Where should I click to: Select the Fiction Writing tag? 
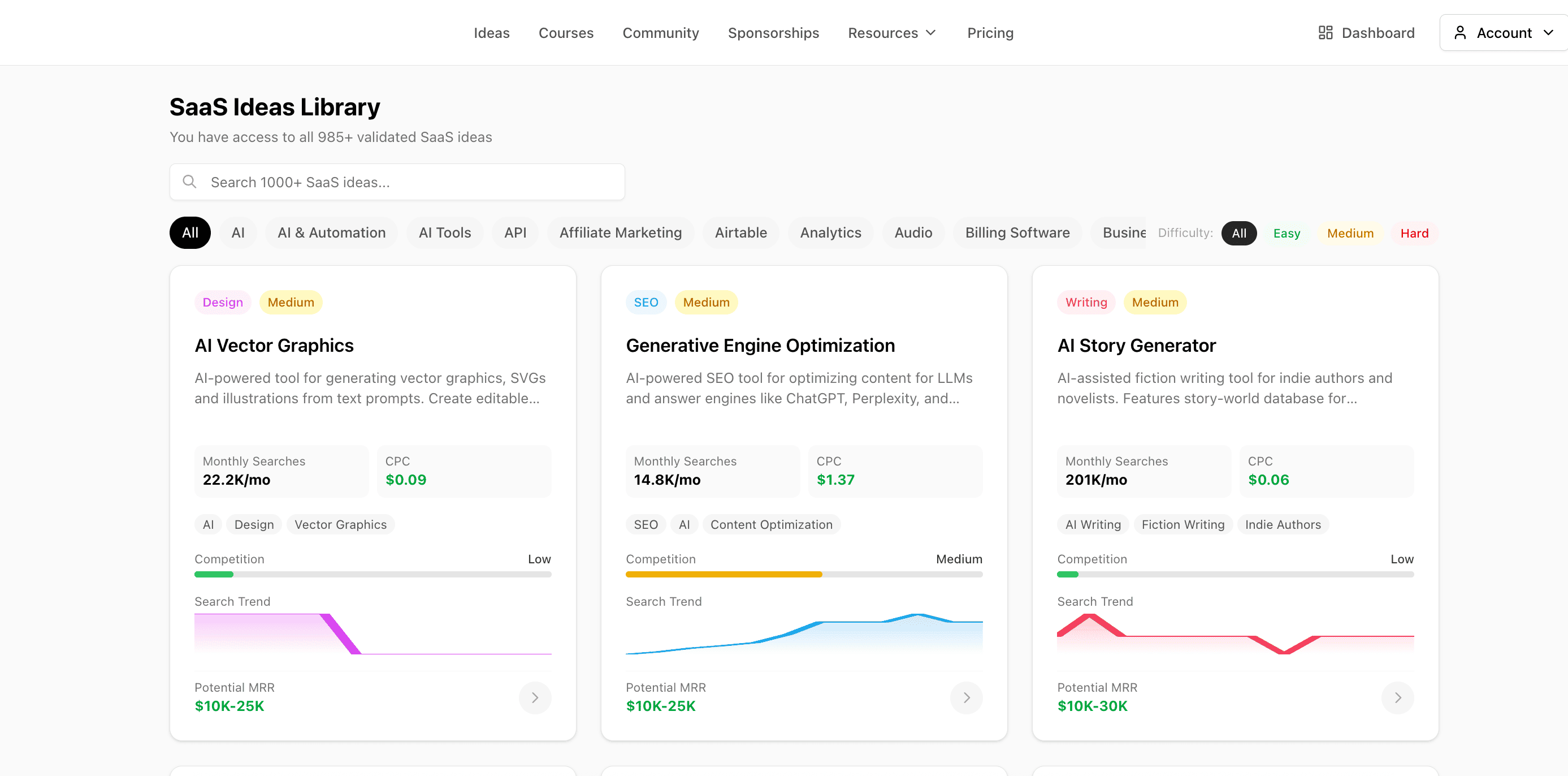[x=1182, y=524]
